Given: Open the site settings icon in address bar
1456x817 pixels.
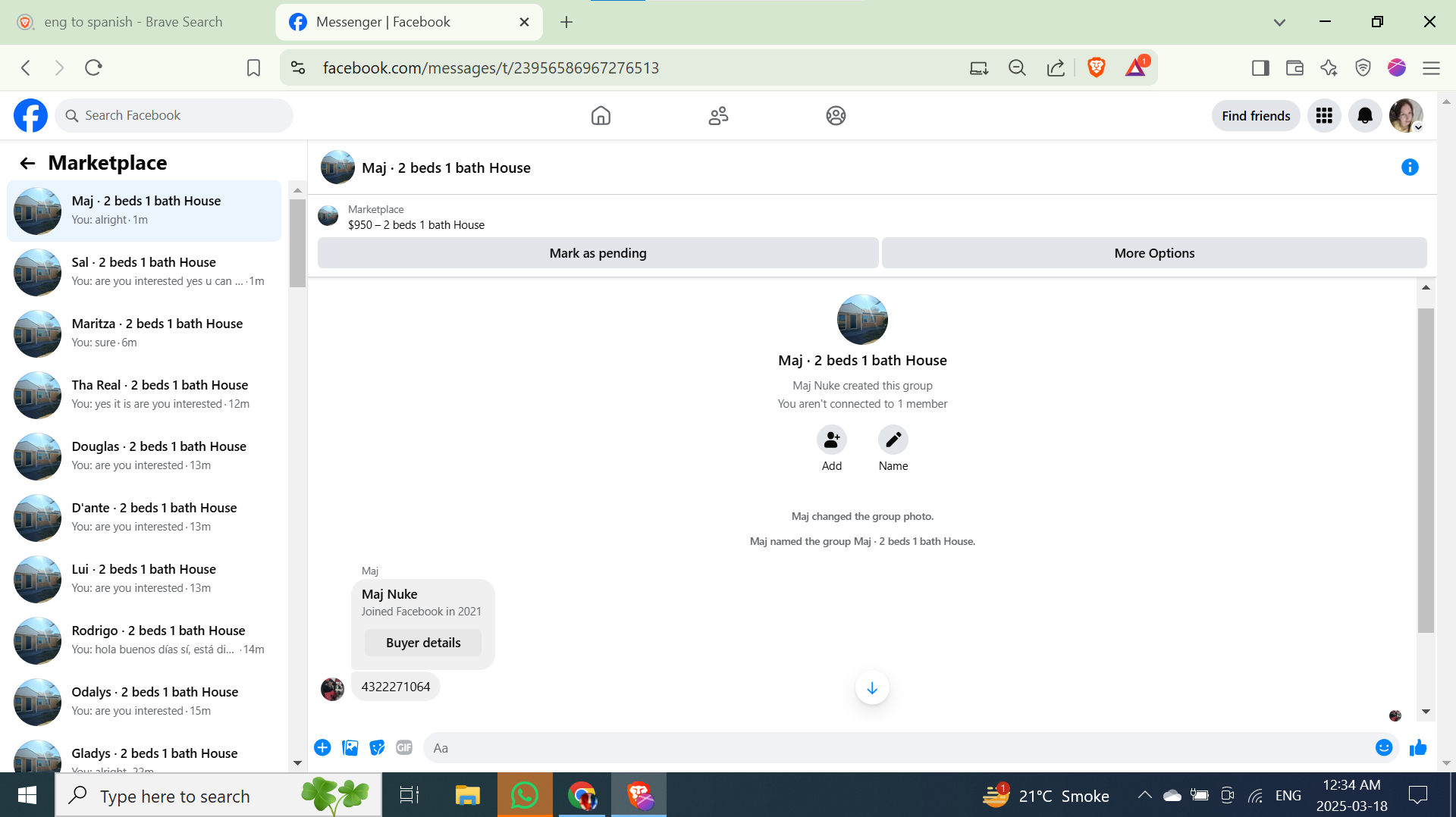Looking at the screenshot, I should point(298,68).
